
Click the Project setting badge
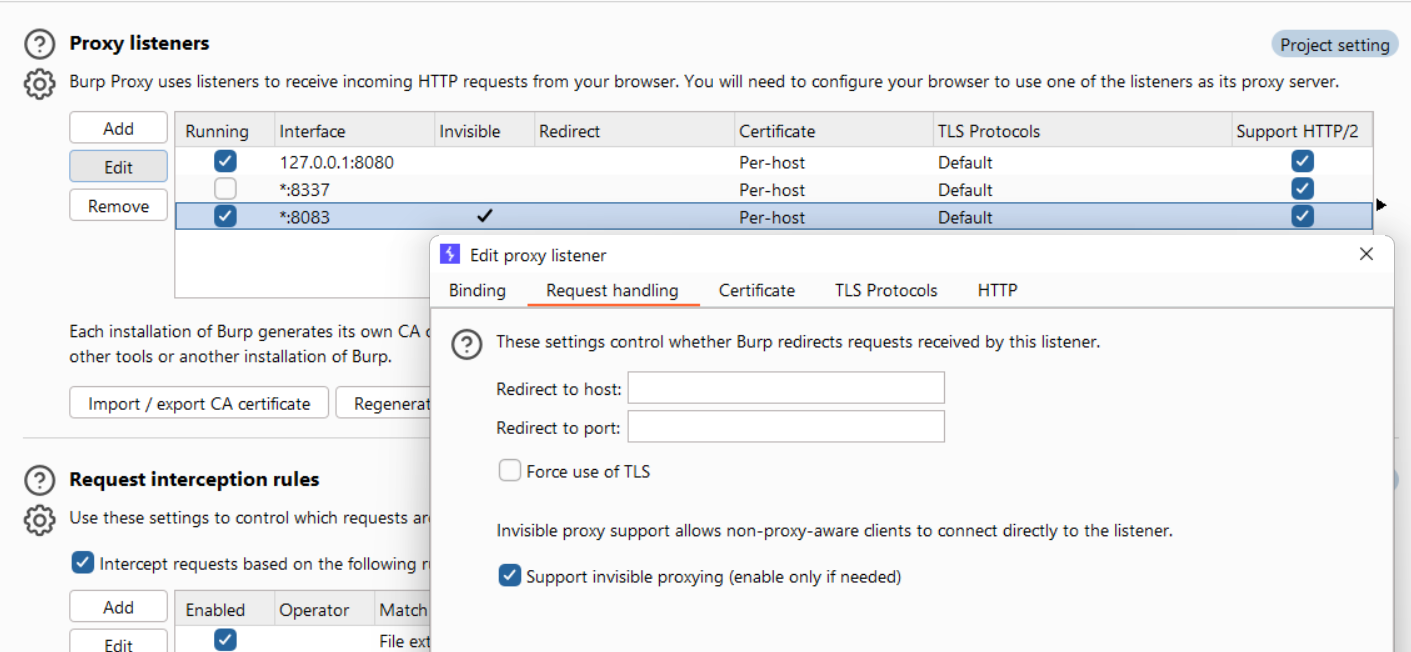pyautogui.click(x=1334, y=45)
